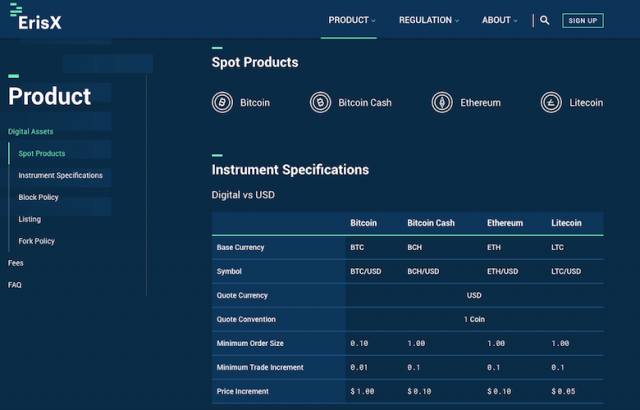
Task: Click the SIGN UP button
Action: [x=583, y=20]
